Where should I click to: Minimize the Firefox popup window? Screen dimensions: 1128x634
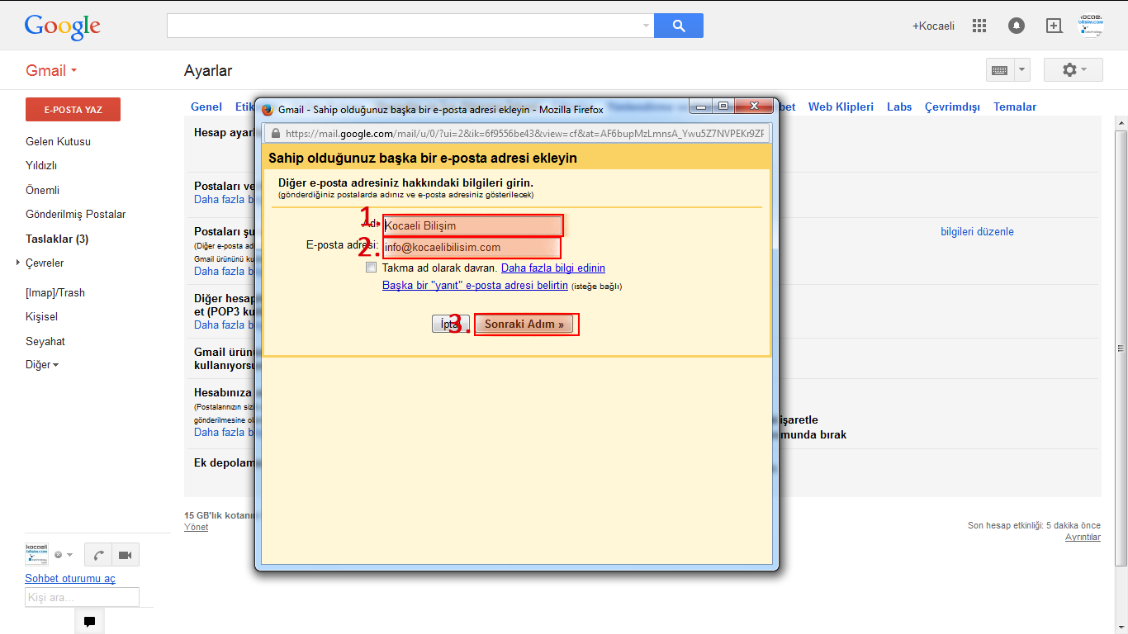(x=701, y=106)
